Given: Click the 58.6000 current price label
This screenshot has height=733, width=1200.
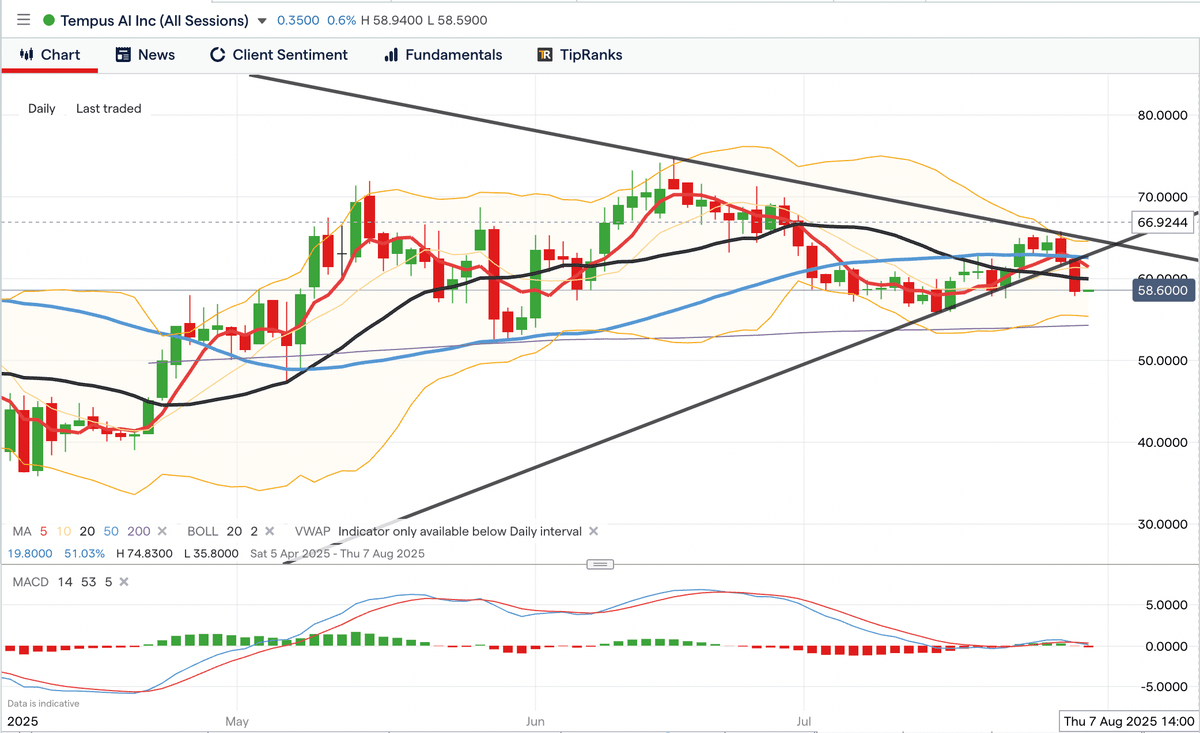Looking at the screenshot, I should pyautogui.click(x=1163, y=290).
